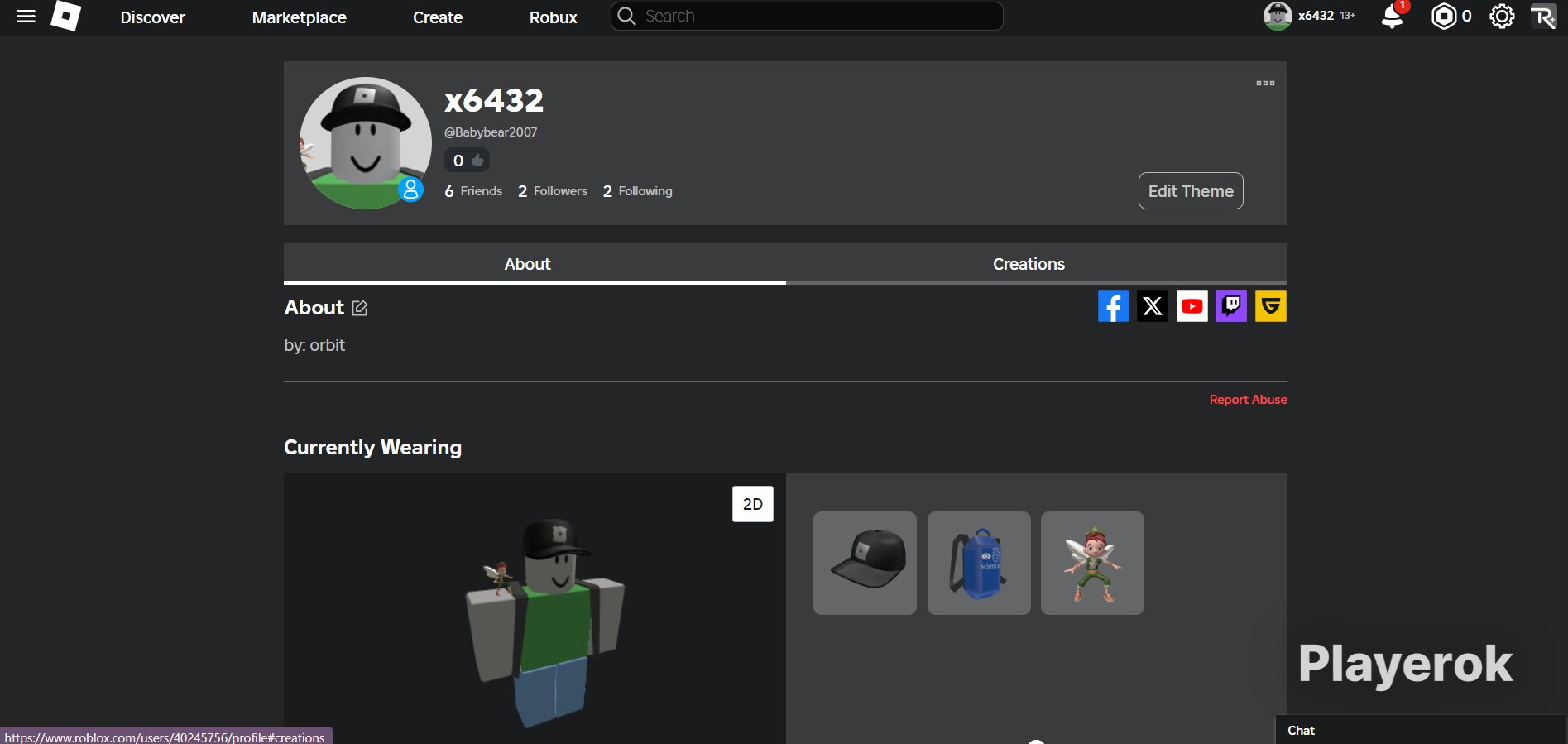Edit the About description pencil icon
Image resolution: width=1568 pixels, height=744 pixels.
coord(360,308)
